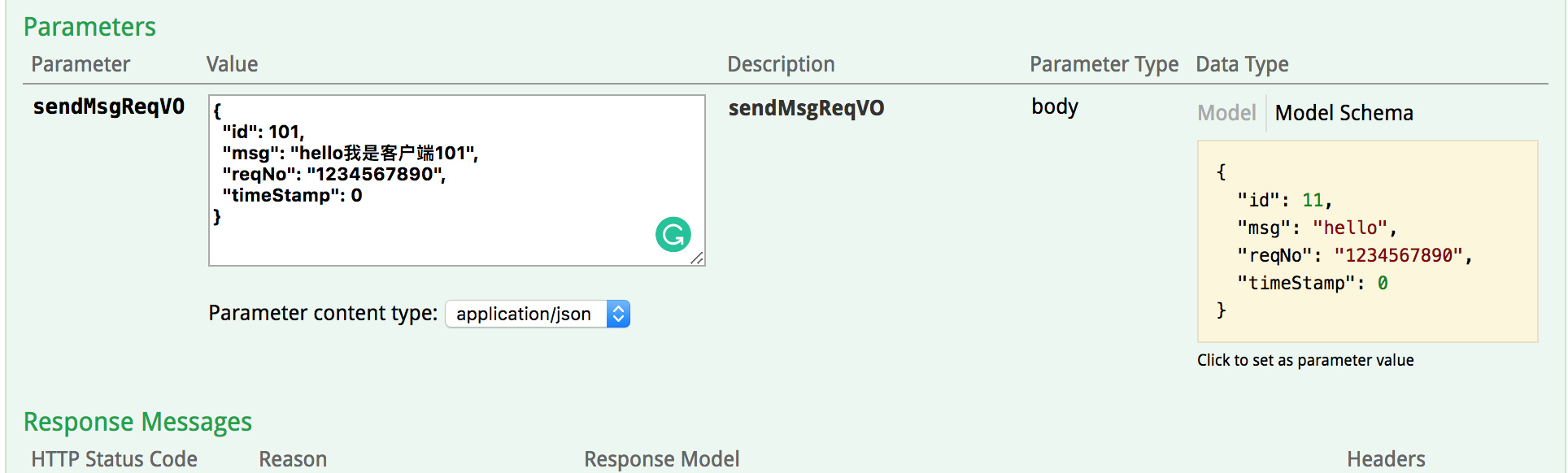
Task: Click the yellow model schema example box
Action: [1367, 241]
